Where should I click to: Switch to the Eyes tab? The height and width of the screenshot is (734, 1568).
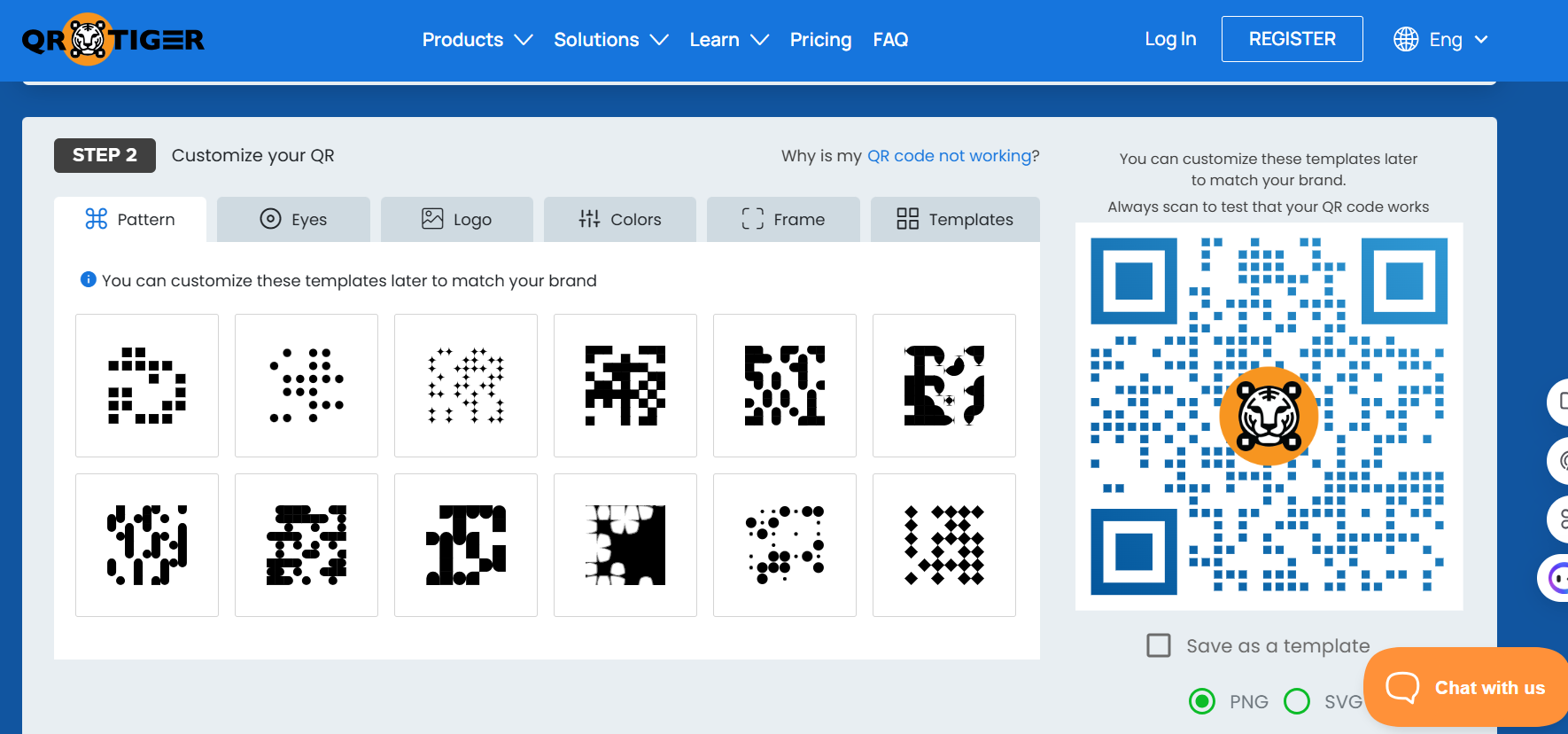click(293, 219)
